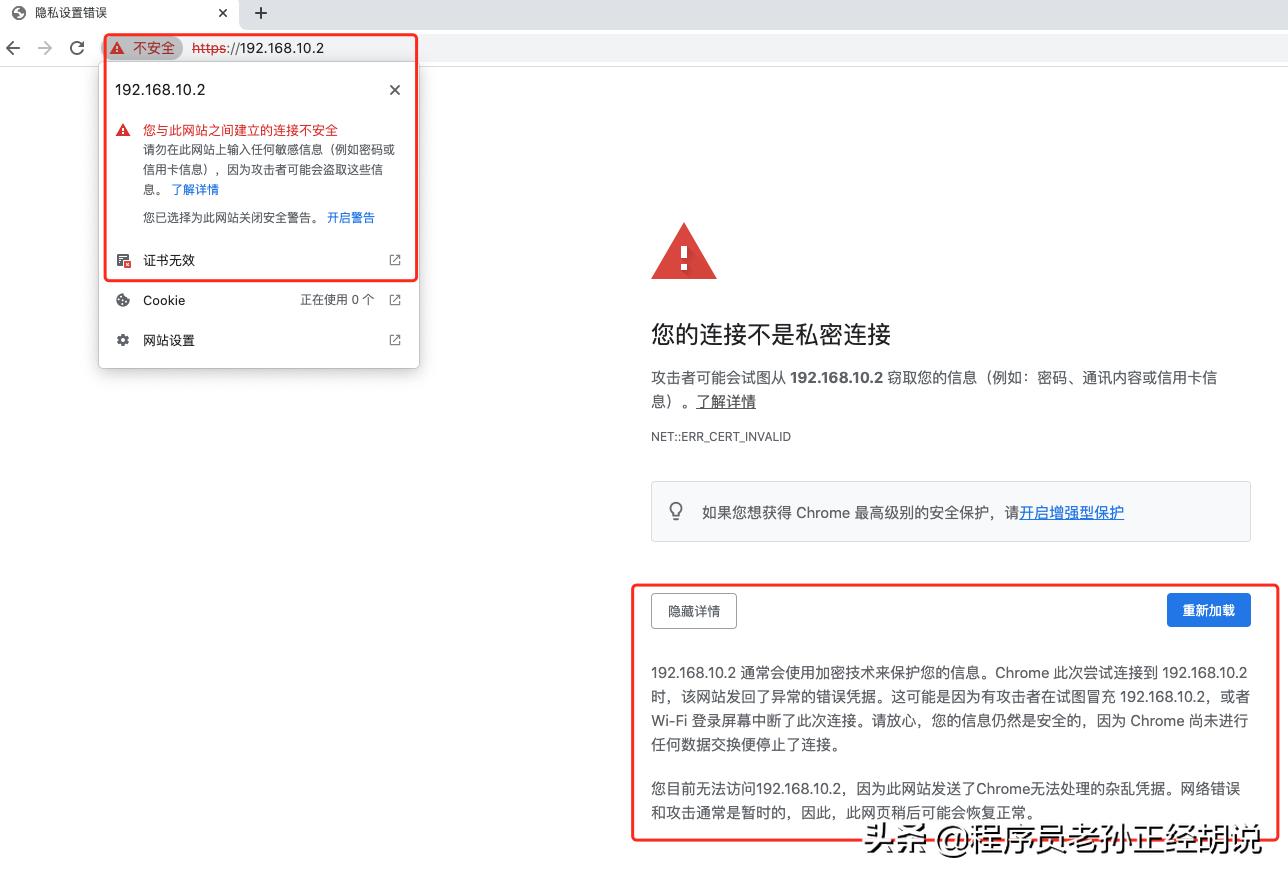This screenshot has width=1288, height=881.
Task: Click the external-link icon beside 证书无效
Action: point(395,260)
